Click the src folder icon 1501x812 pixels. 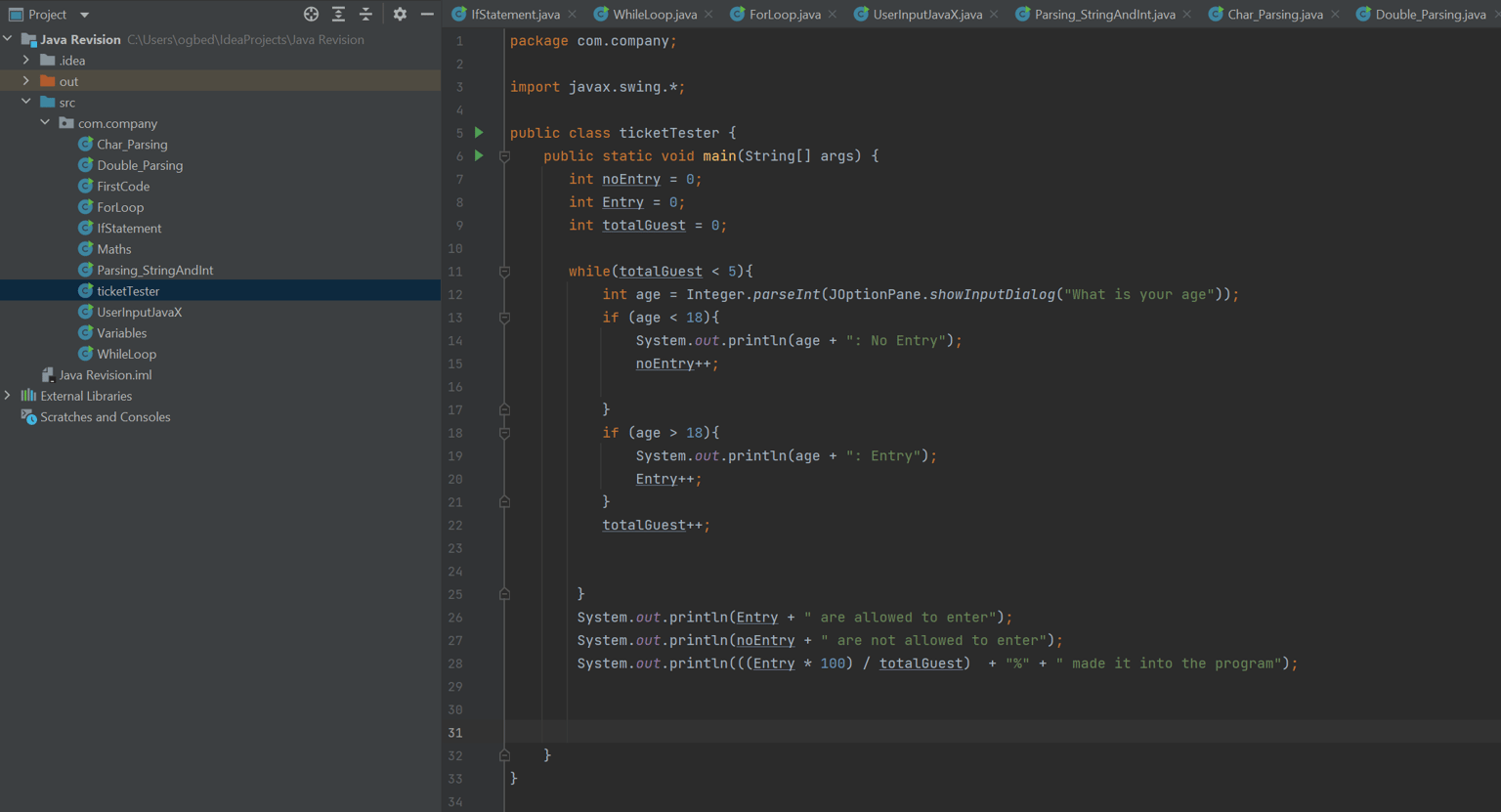click(x=47, y=102)
